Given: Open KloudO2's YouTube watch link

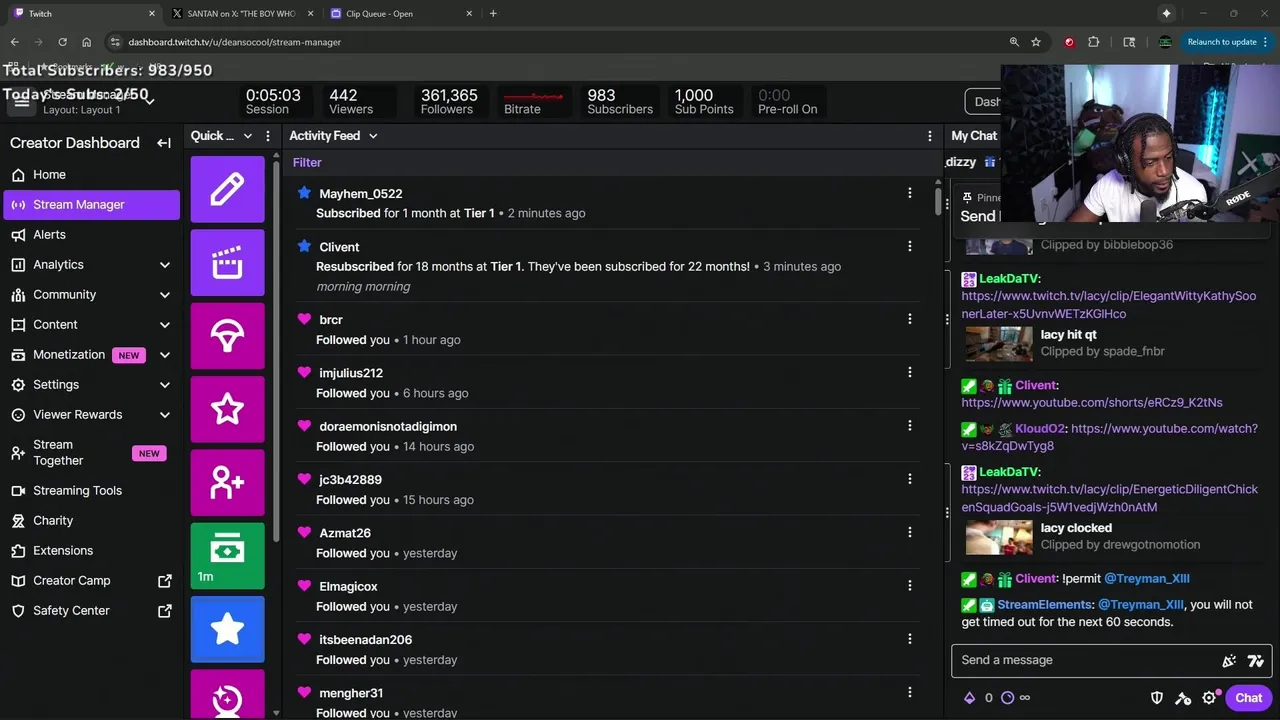Looking at the screenshot, I should [x=1109, y=437].
